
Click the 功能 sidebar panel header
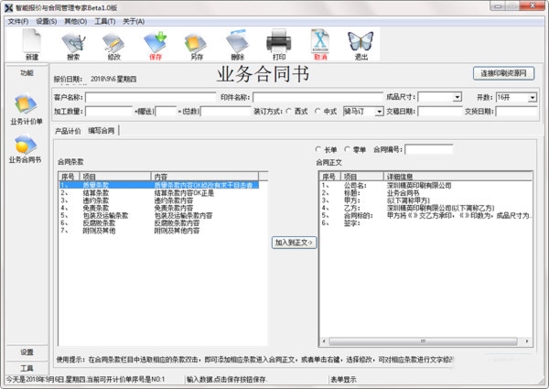pos(27,73)
